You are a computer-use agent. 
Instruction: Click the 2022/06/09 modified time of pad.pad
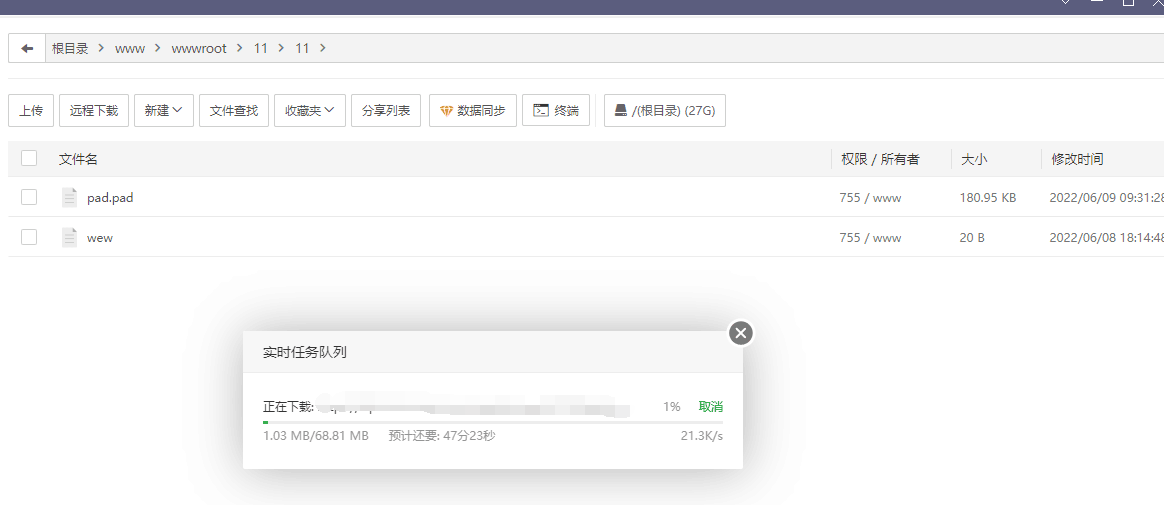pos(1106,198)
